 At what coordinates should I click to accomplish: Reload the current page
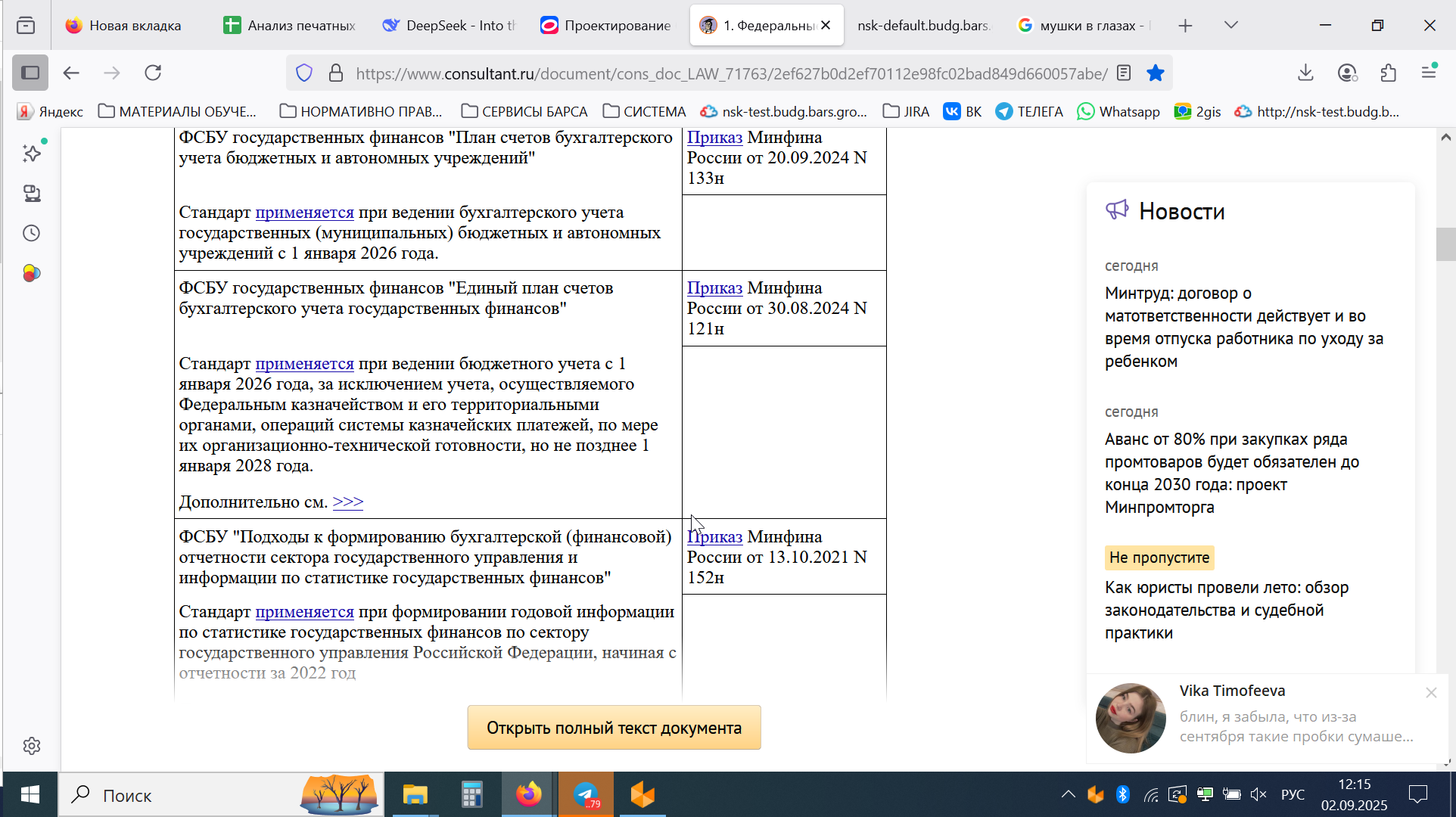(x=153, y=73)
